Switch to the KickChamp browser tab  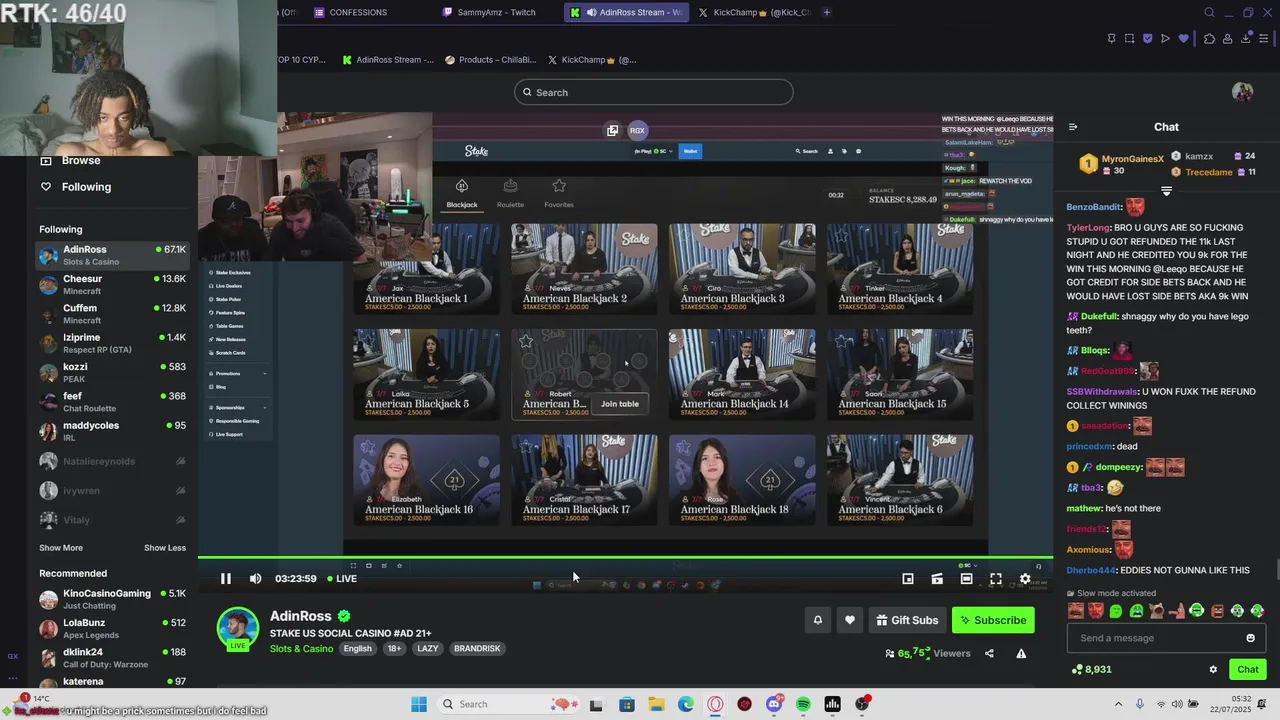point(755,12)
